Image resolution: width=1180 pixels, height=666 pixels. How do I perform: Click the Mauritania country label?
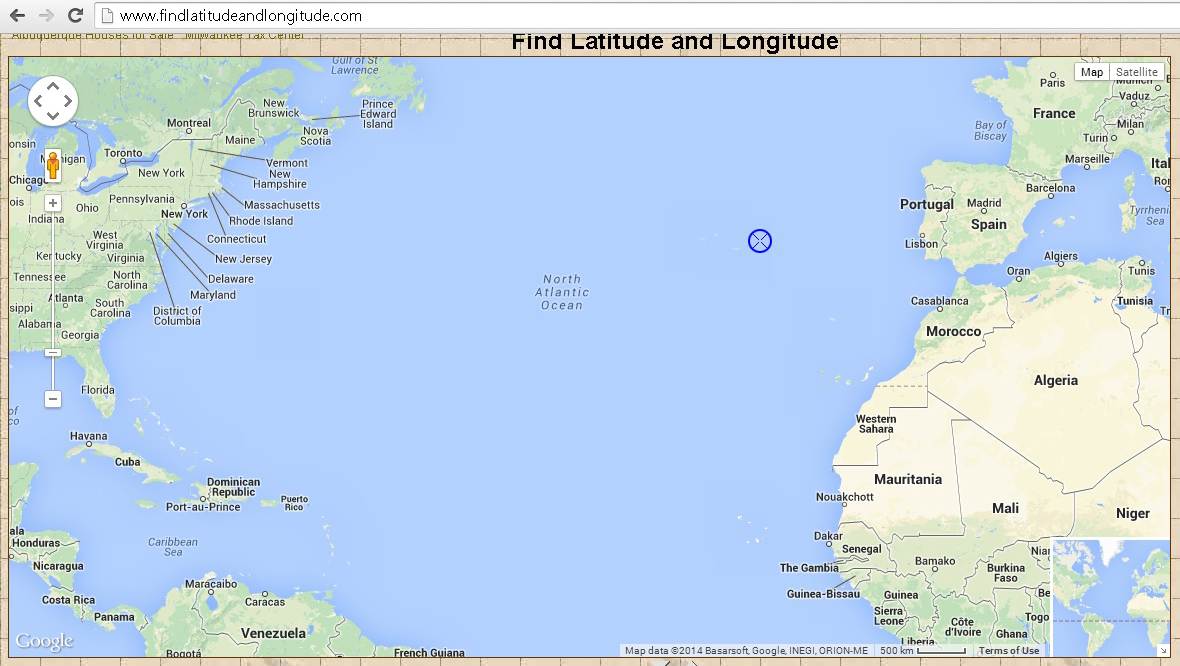pyautogui.click(x=908, y=479)
